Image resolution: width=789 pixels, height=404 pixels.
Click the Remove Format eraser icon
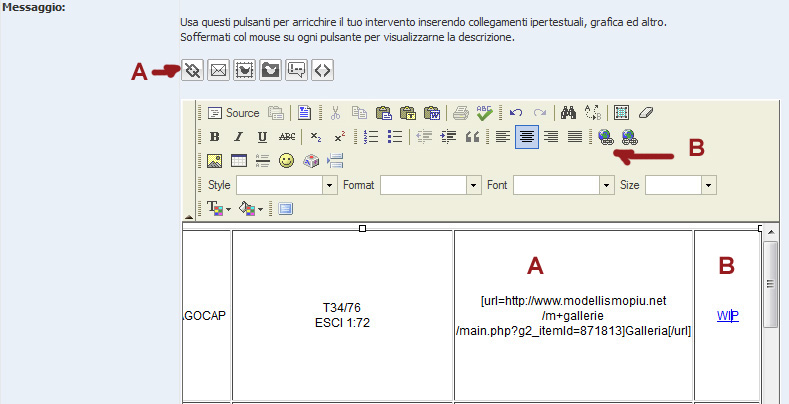pyautogui.click(x=646, y=113)
